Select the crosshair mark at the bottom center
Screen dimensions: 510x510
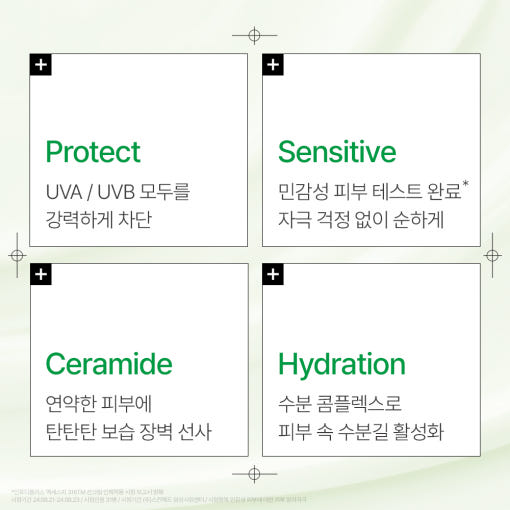pyautogui.click(x=254, y=474)
